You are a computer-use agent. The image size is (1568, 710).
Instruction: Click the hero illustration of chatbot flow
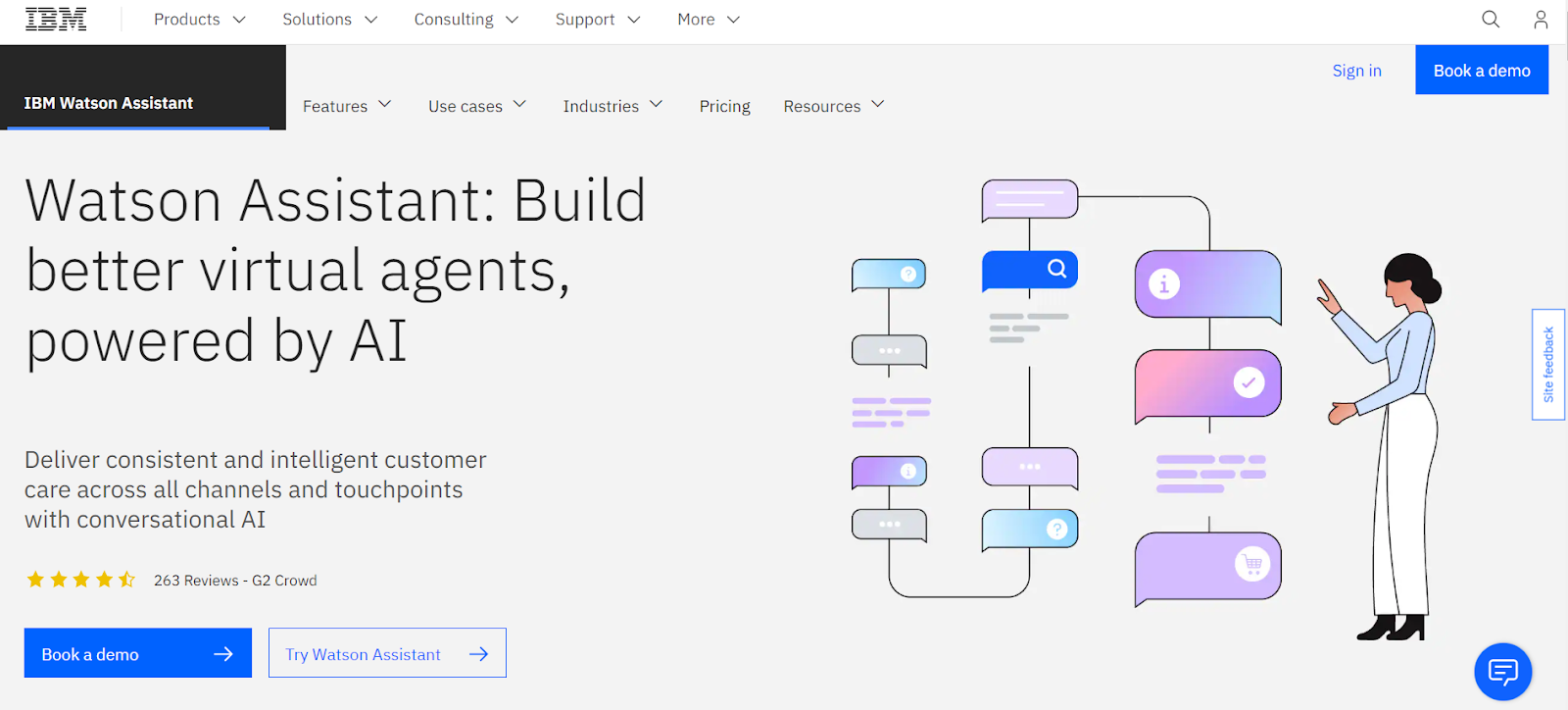1147,410
